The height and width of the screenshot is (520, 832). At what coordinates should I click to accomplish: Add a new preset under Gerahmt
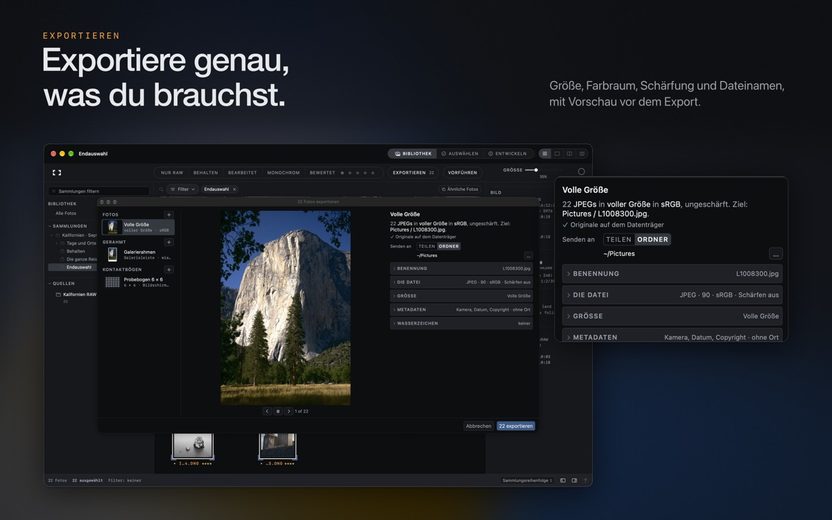pos(169,242)
